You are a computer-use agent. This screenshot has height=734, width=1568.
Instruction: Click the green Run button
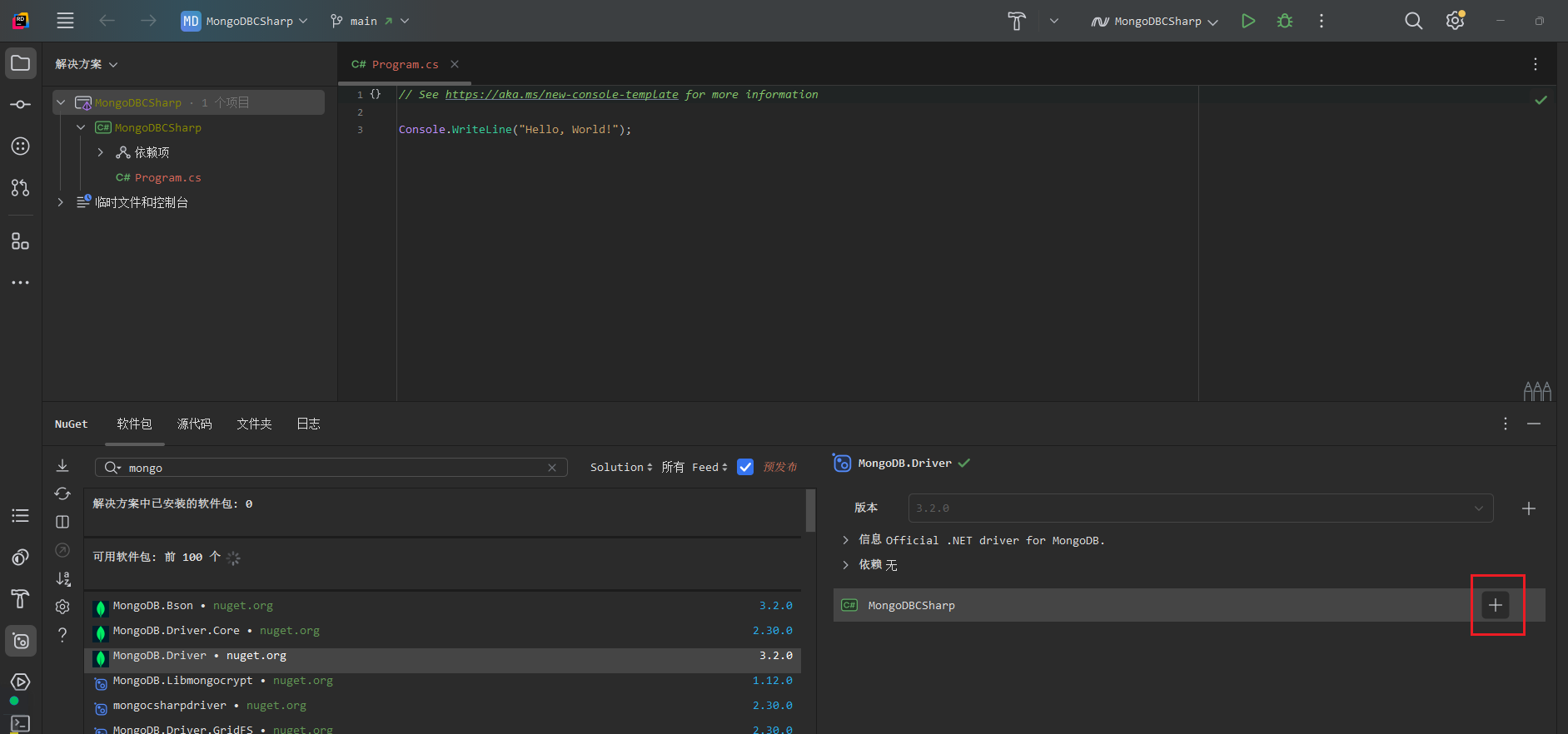click(1247, 21)
